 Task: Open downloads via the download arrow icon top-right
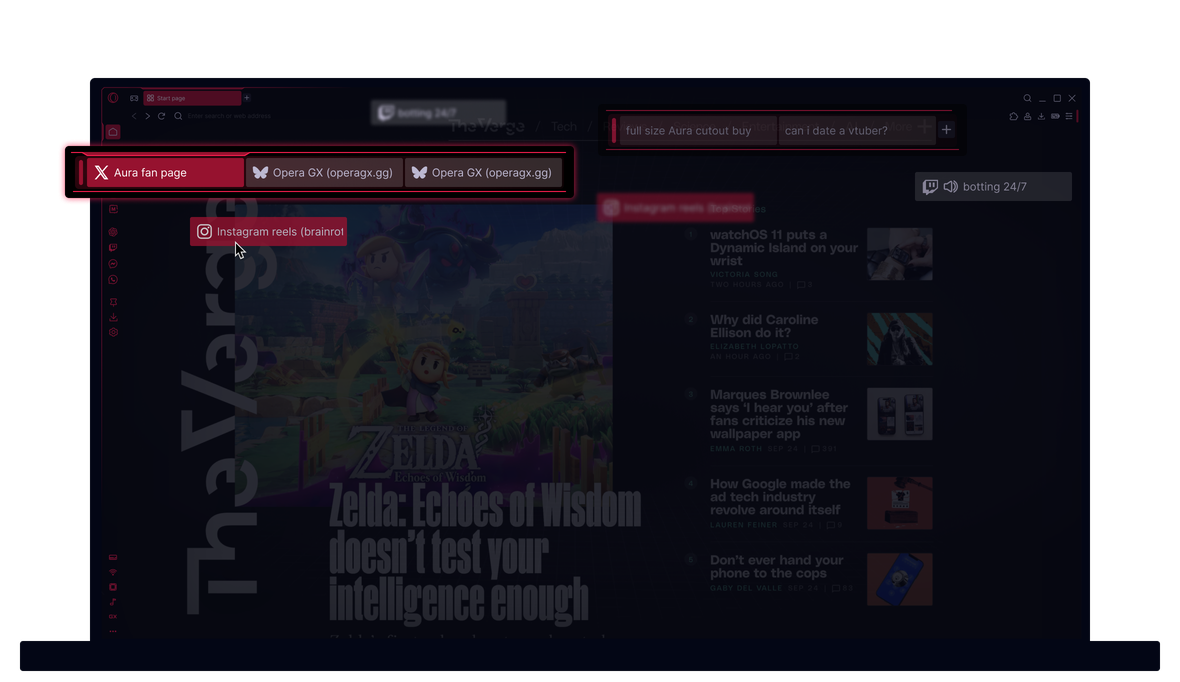coord(1042,116)
